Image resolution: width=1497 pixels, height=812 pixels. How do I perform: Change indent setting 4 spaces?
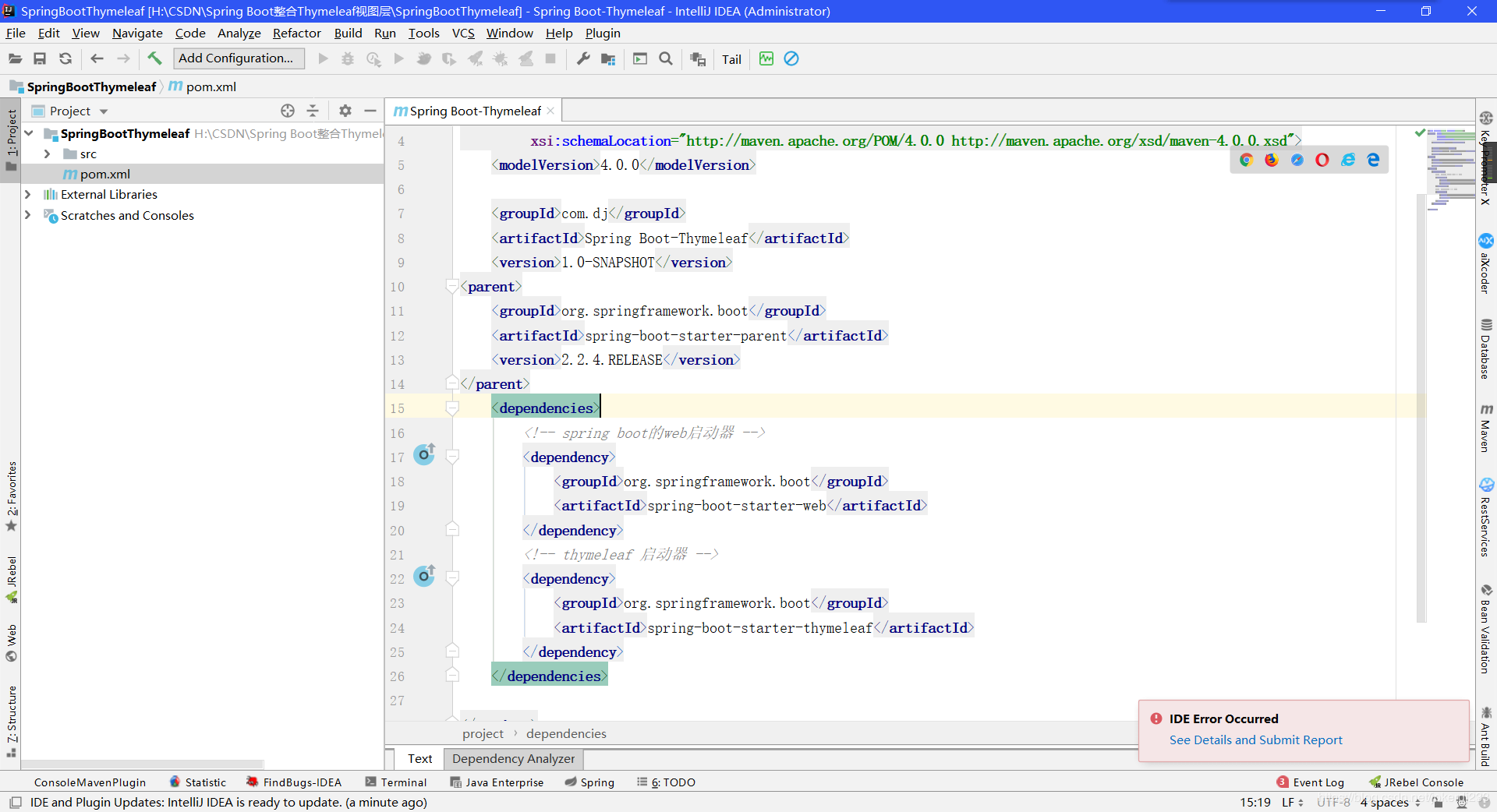click(1389, 802)
